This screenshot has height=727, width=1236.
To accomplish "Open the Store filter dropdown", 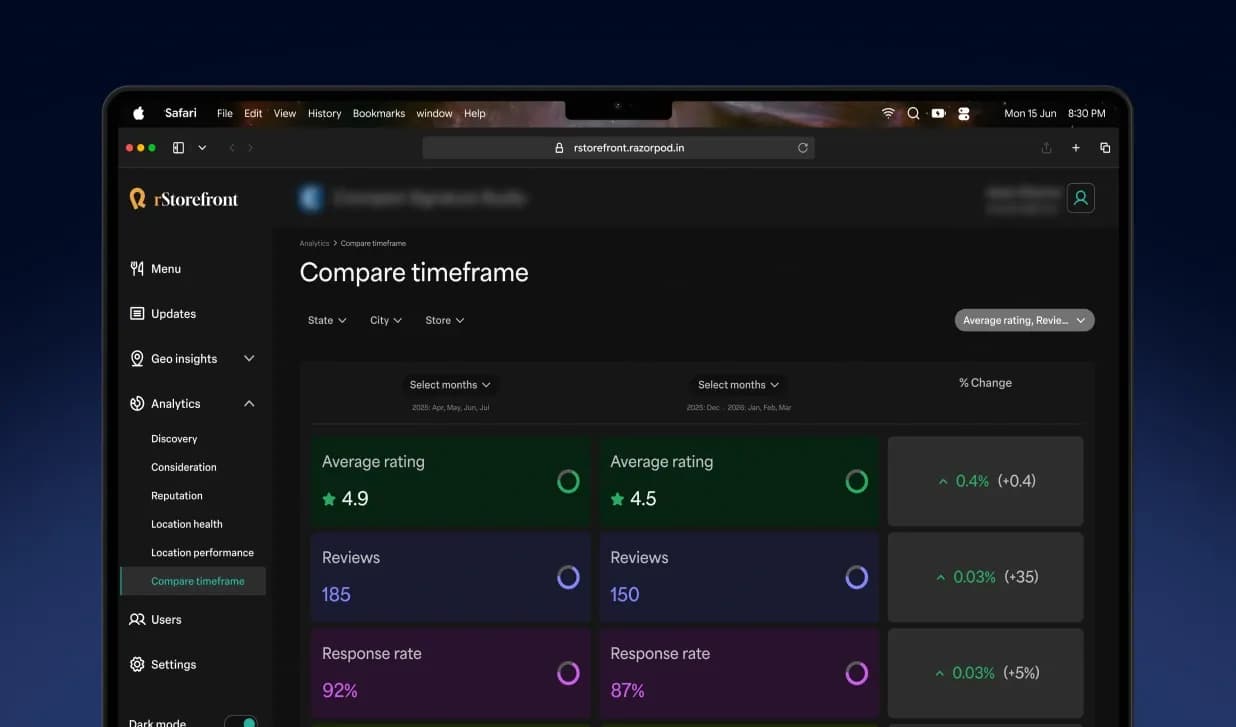I will click(x=445, y=321).
